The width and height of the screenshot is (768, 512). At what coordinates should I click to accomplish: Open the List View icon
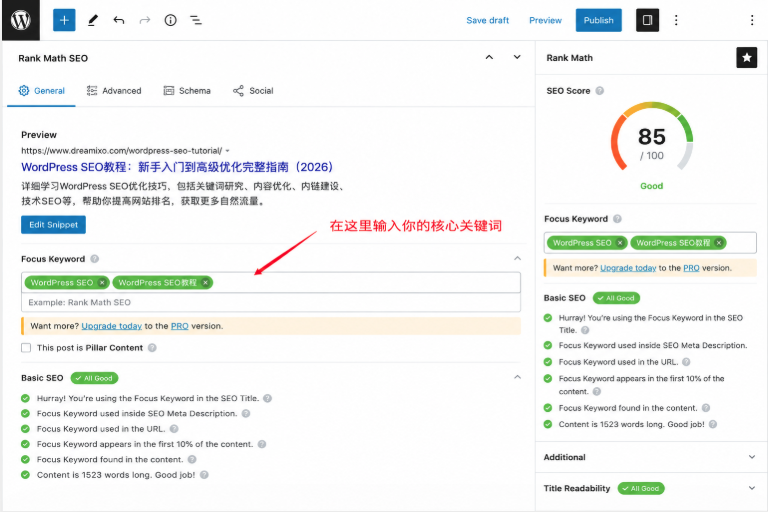click(196, 20)
